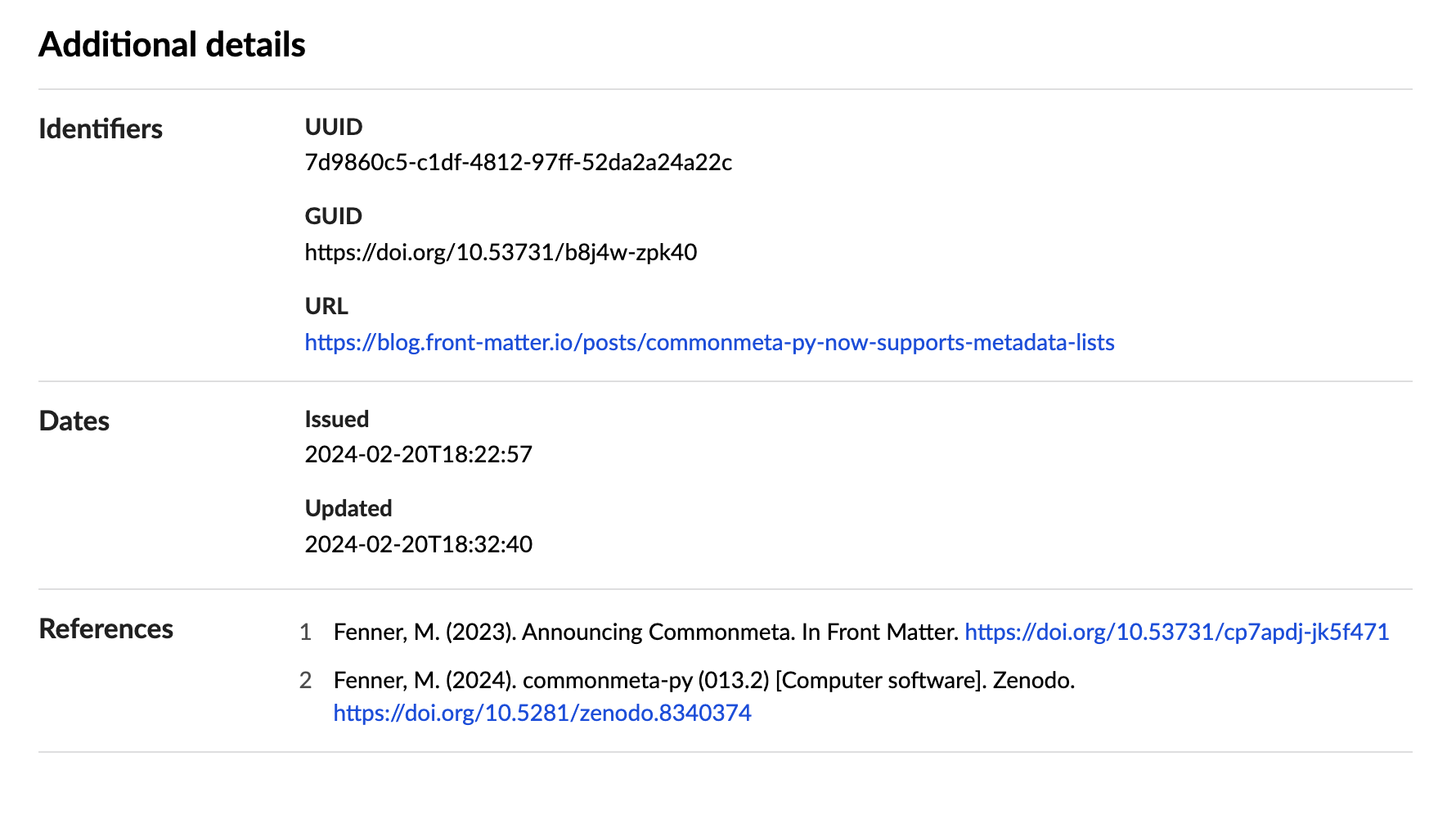Click reference list number 1

[305, 632]
